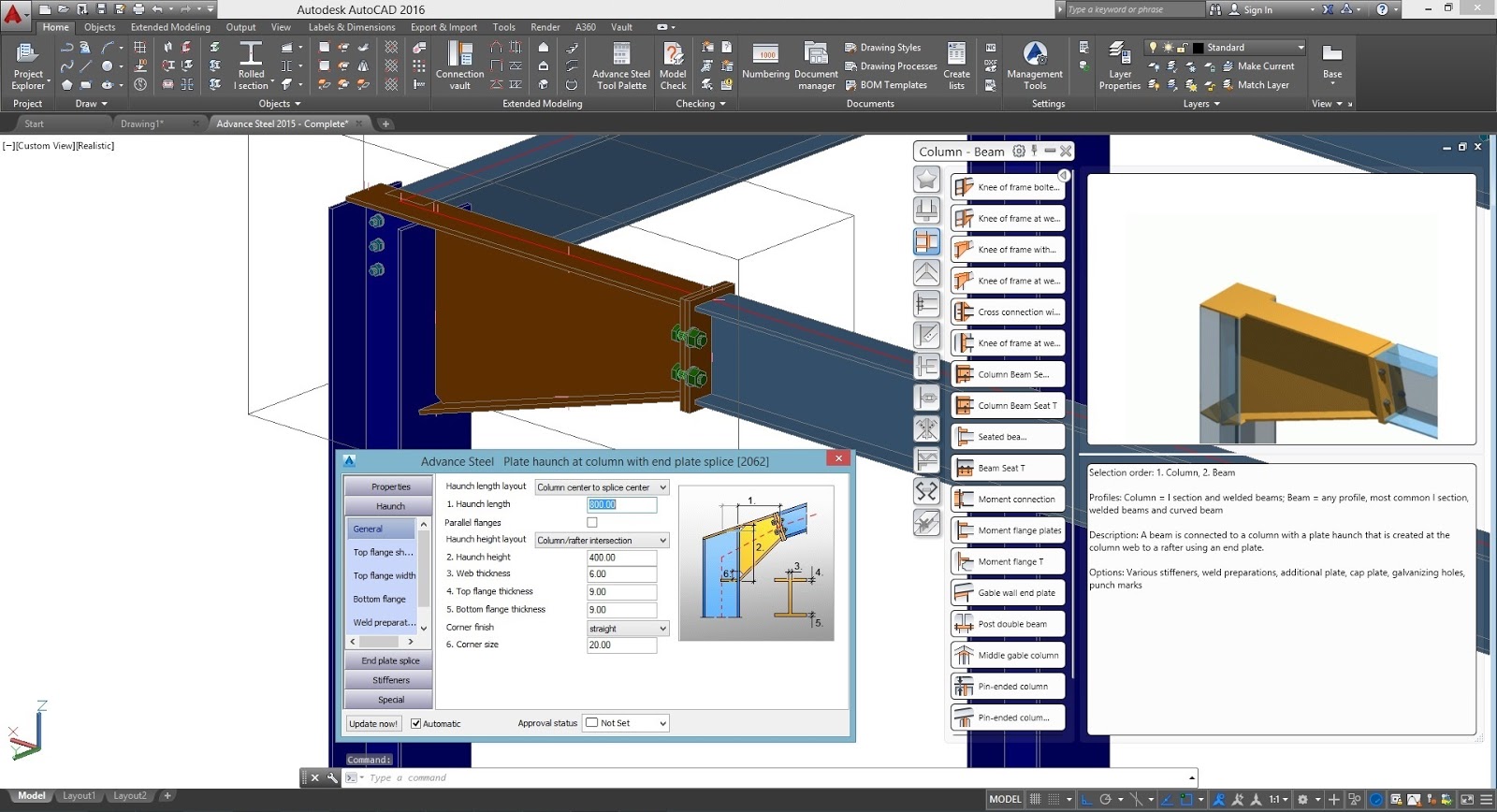Click the Haunch height input field
Viewport: 1497px width, 812px height.
point(621,557)
